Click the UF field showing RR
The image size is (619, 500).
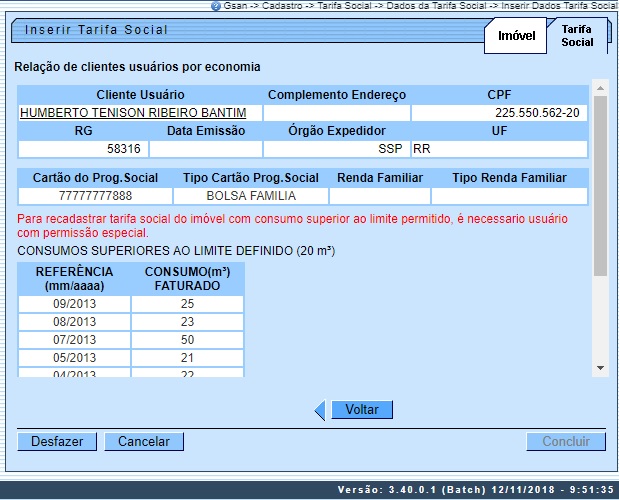click(x=499, y=148)
